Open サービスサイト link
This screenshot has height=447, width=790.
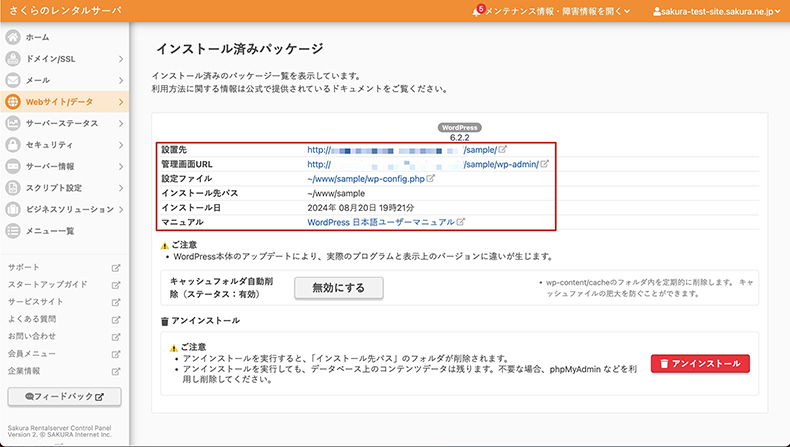pyautogui.click(x=36, y=302)
